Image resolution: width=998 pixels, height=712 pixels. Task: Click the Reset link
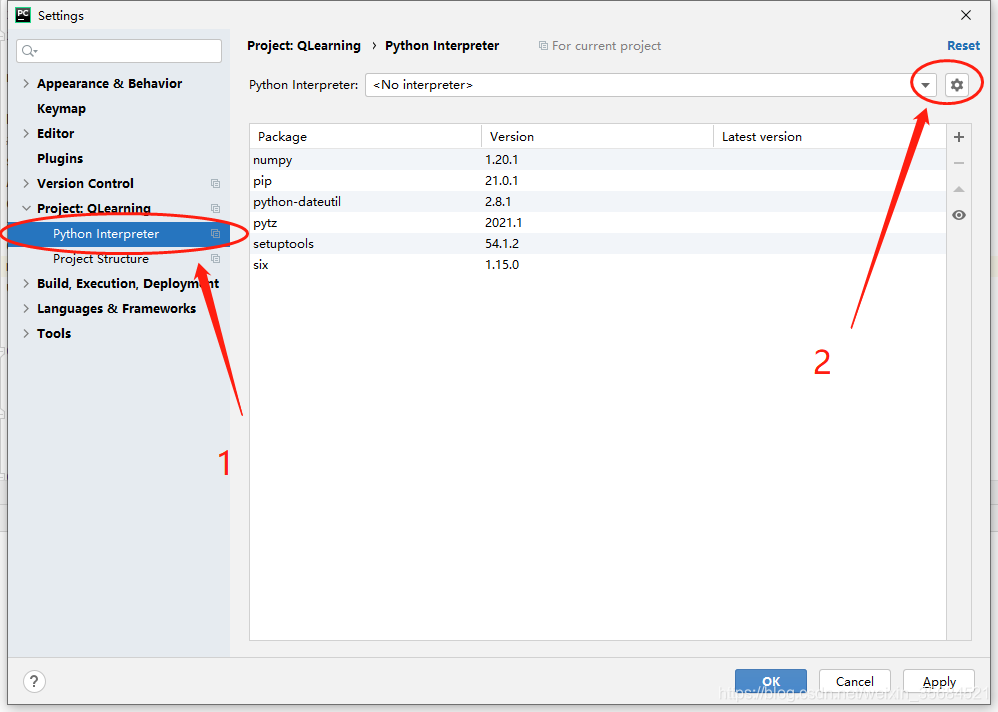click(963, 46)
